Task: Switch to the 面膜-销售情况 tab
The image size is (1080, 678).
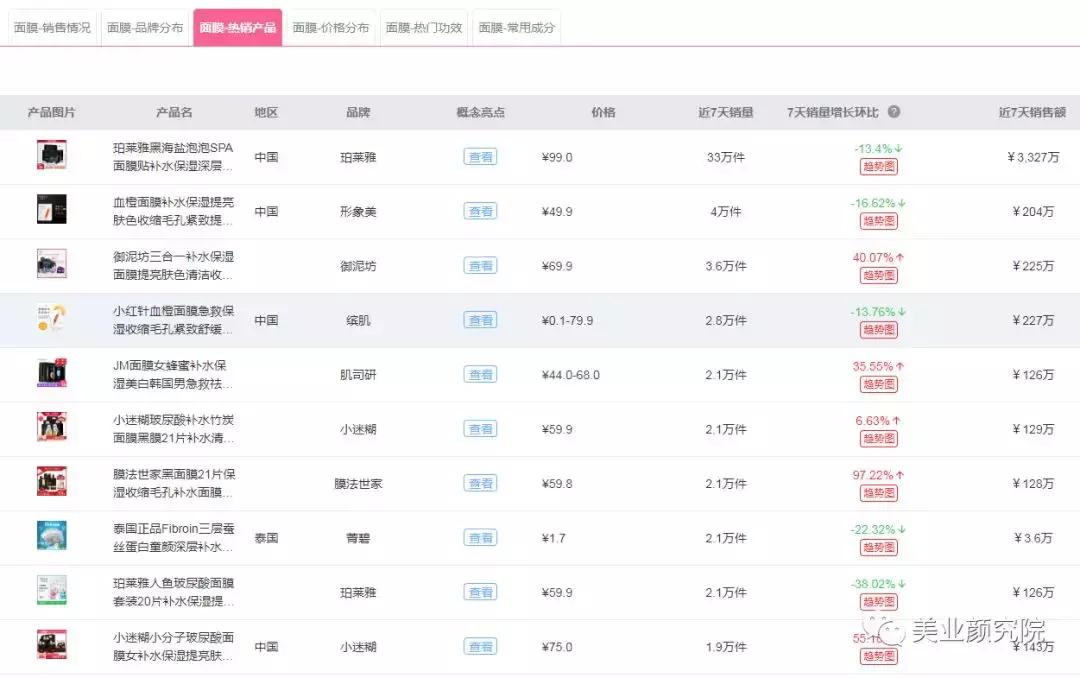Action: coord(52,27)
